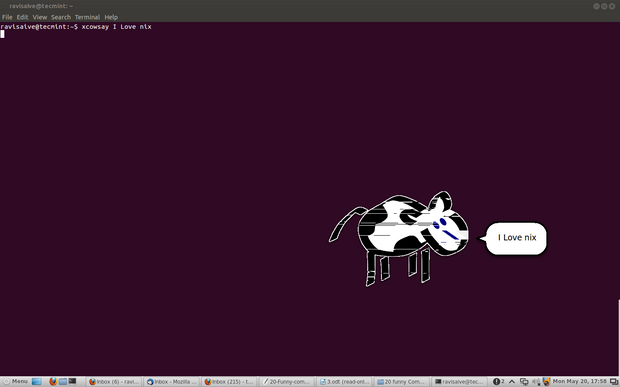Click the window list icon at panel end
This screenshot has width=620, height=387.
coord(614,382)
